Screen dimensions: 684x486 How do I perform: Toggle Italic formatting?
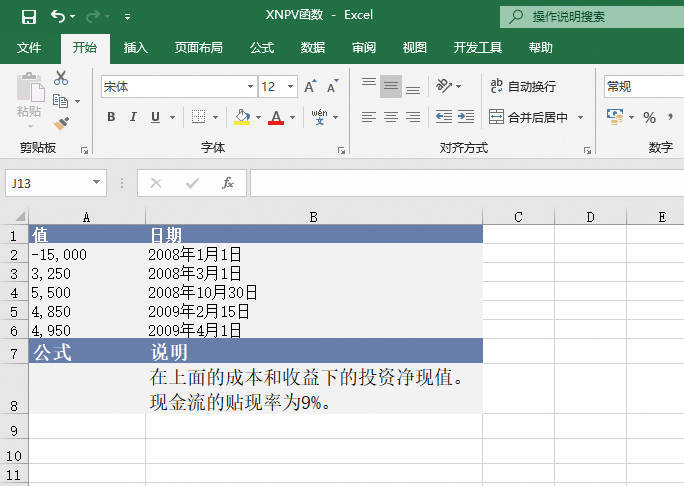point(134,118)
